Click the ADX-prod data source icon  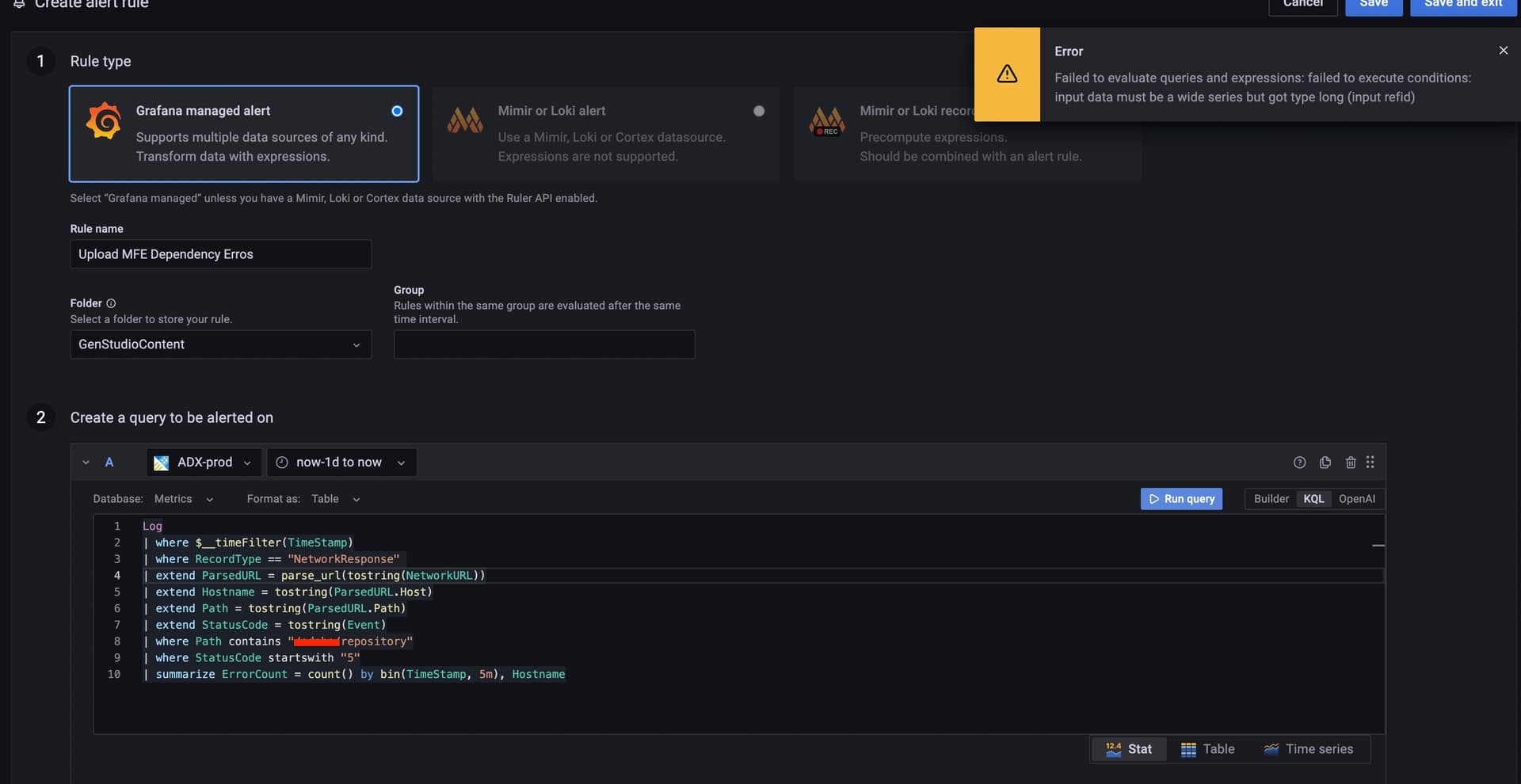click(x=161, y=463)
